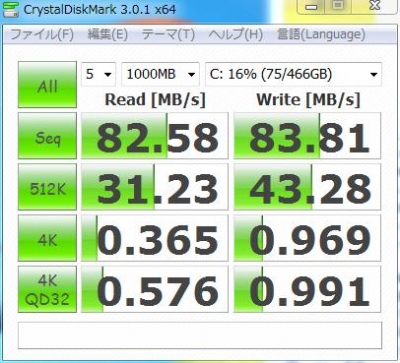
Task: Click the Read [MB/s] column header
Action: click(155, 100)
